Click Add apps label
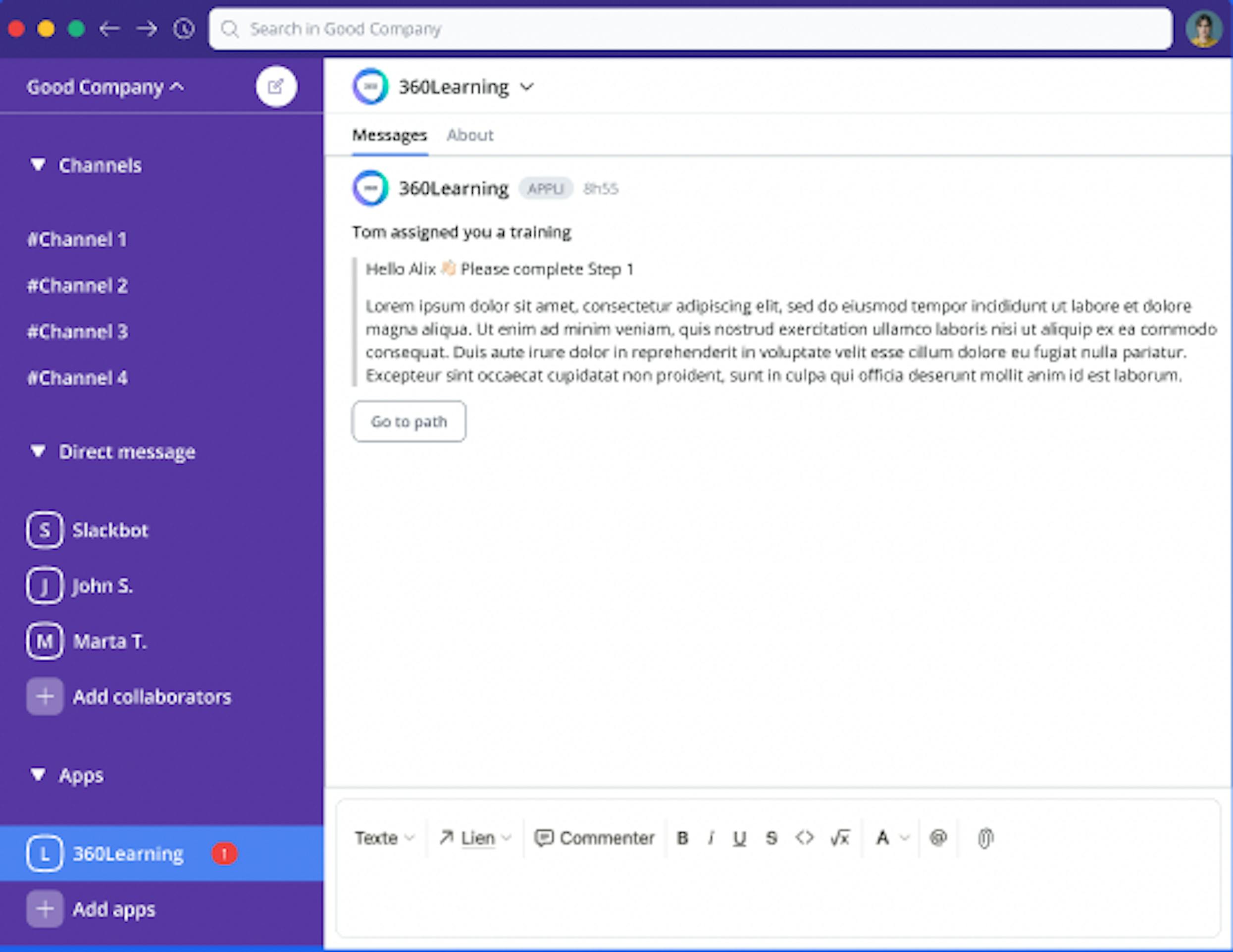1233x952 pixels. (x=113, y=909)
